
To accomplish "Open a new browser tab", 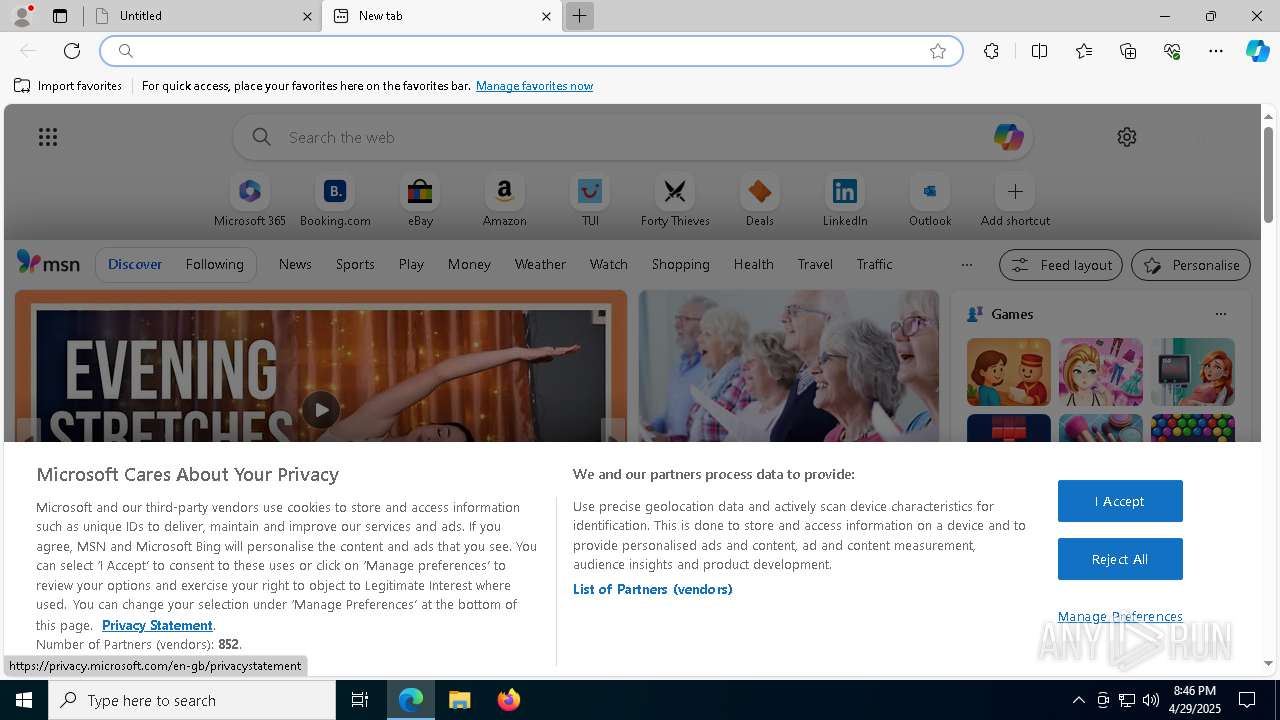I will tap(579, 16).
